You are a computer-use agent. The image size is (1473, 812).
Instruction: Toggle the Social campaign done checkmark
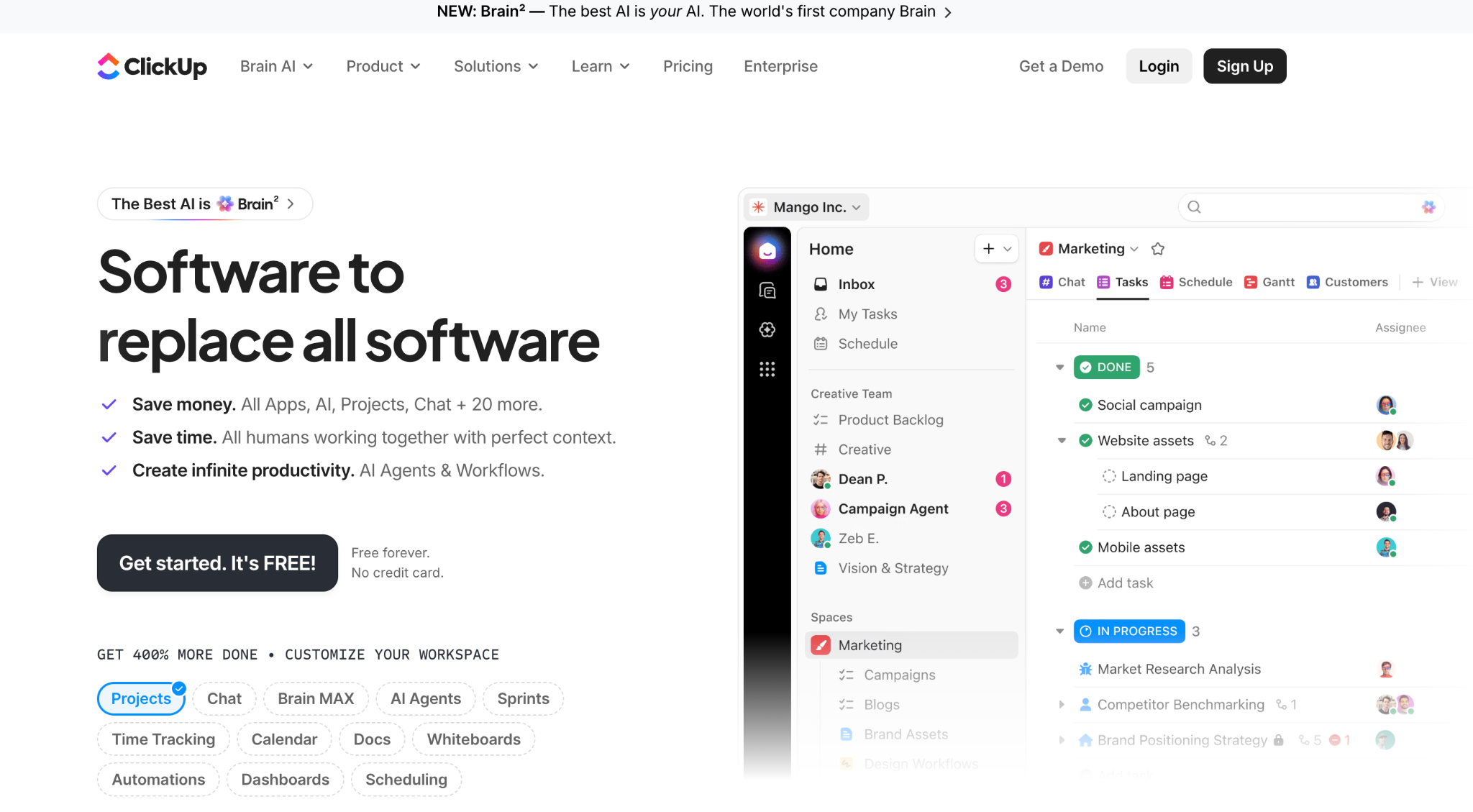point(1085,405)
